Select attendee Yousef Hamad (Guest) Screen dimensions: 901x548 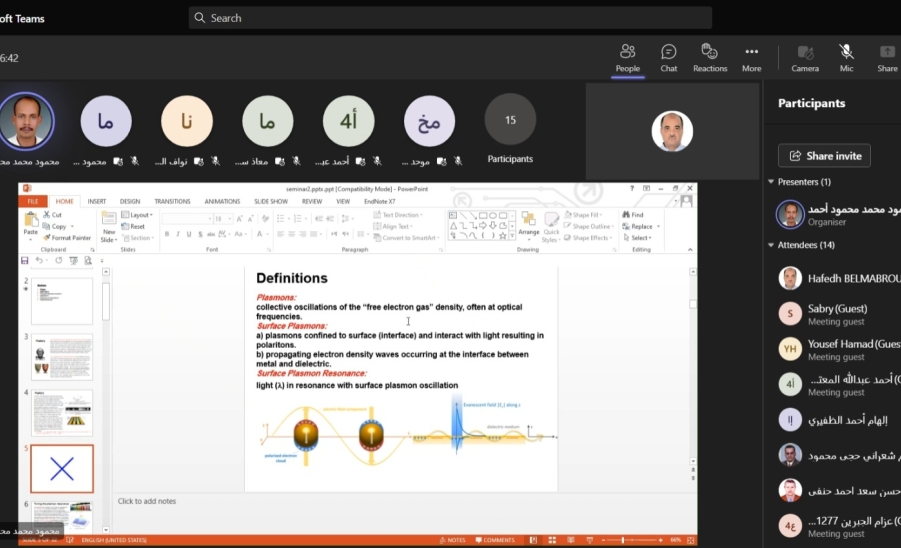point(839,349)
